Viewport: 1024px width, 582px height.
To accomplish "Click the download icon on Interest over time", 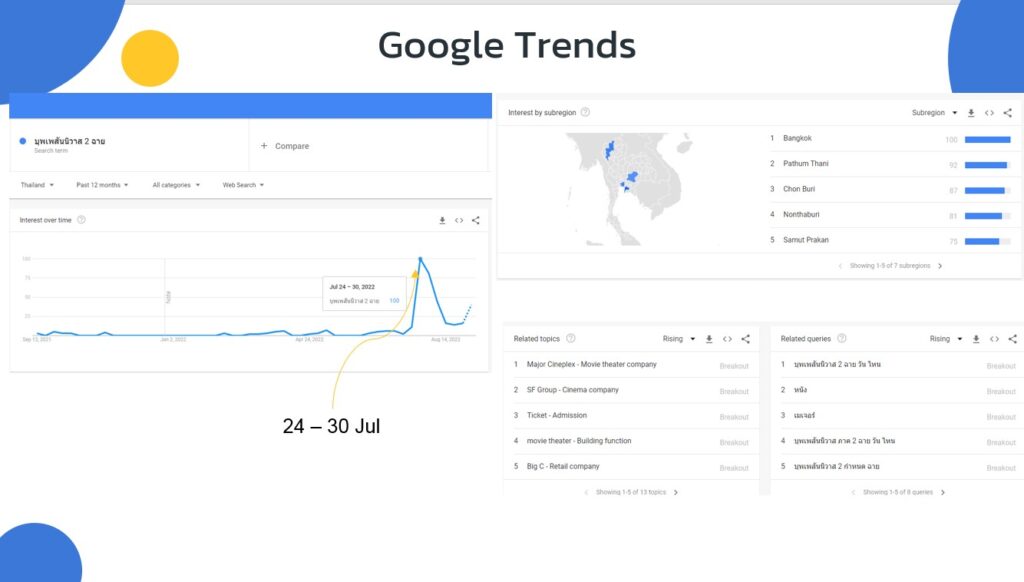I will 443,219.
